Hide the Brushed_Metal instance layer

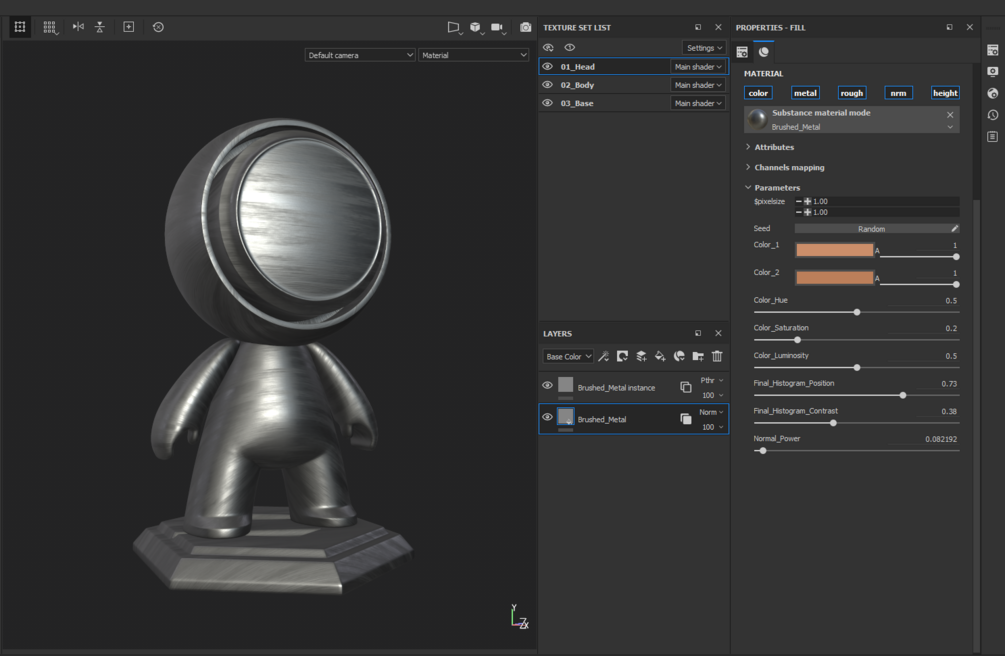pyautogui.click(x=547, y=385)
